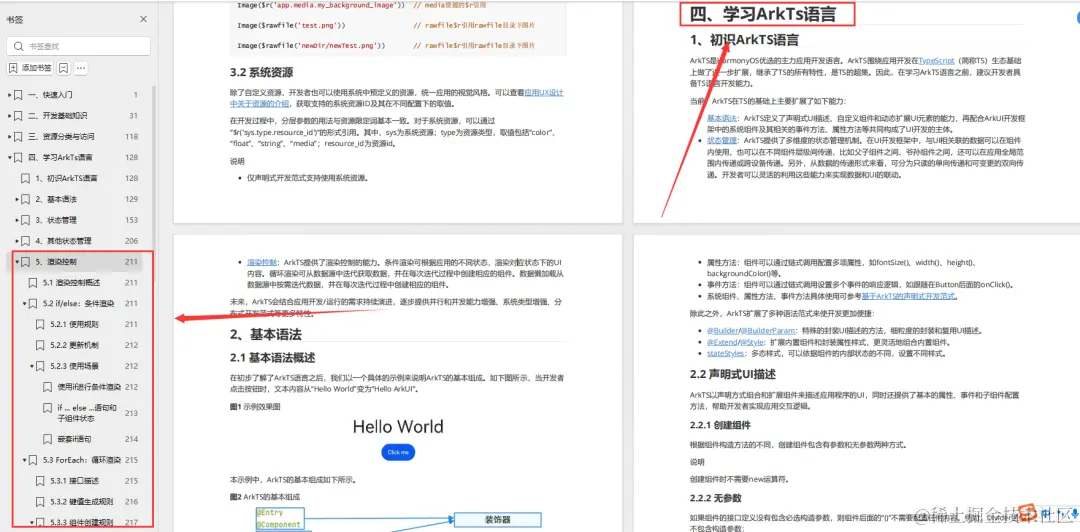Viewport: 1080px width, 532px height.
Task: Jump to 2、基本语法 bookmark label
Action: pyautogui.click(x=56, y=199)
